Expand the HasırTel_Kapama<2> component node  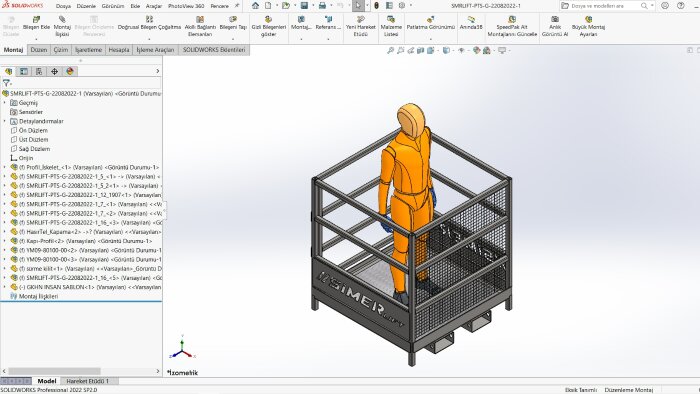[x=4, y=232]
